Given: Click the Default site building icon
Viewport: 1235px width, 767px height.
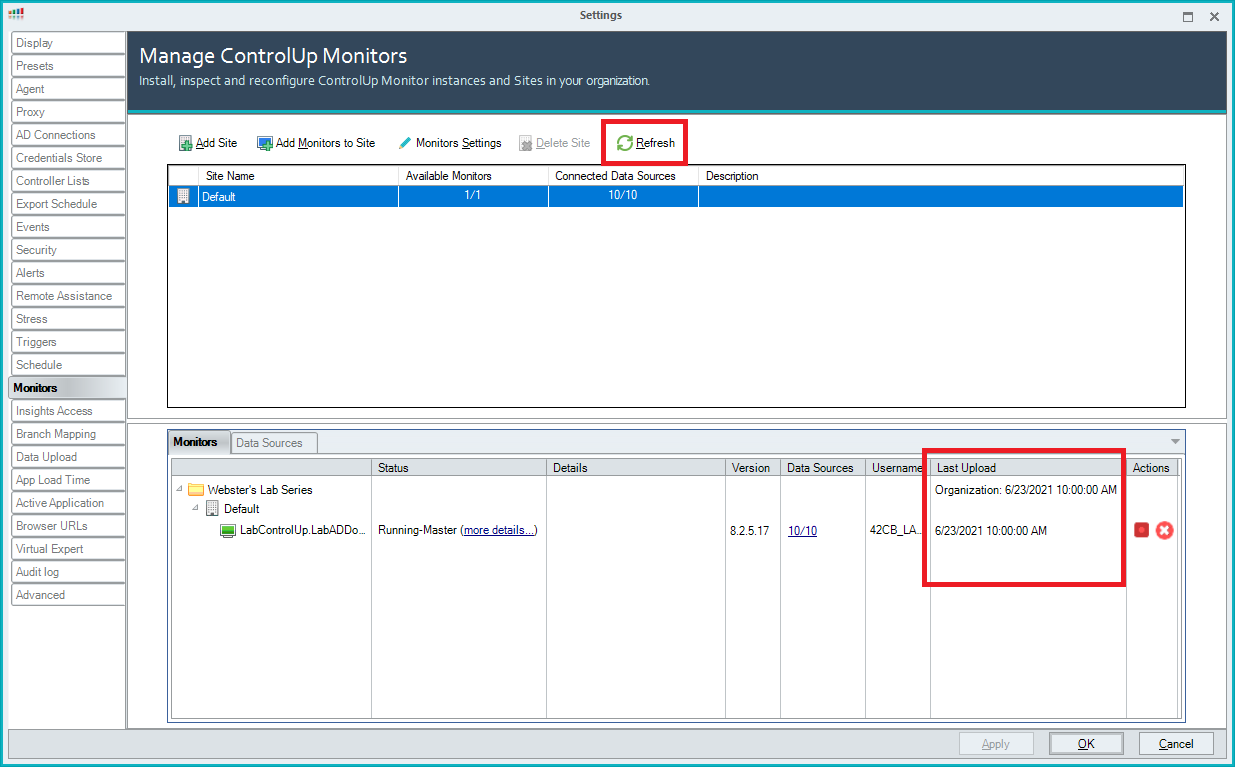Looking at the screenshot, I should (211, 509).
